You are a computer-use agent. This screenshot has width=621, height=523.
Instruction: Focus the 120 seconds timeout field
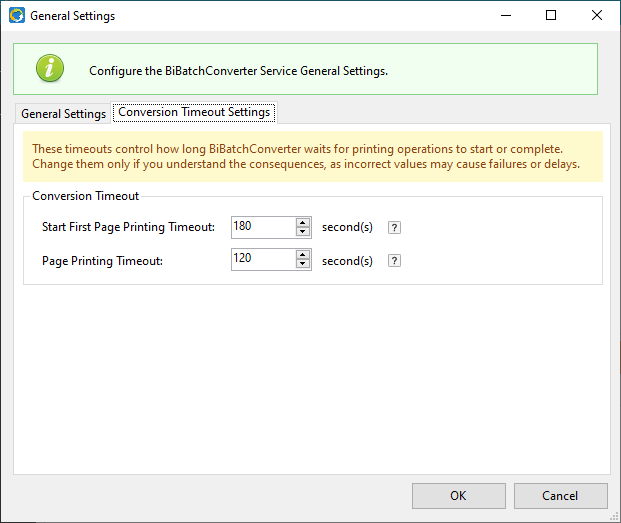(x=263, y=259)
